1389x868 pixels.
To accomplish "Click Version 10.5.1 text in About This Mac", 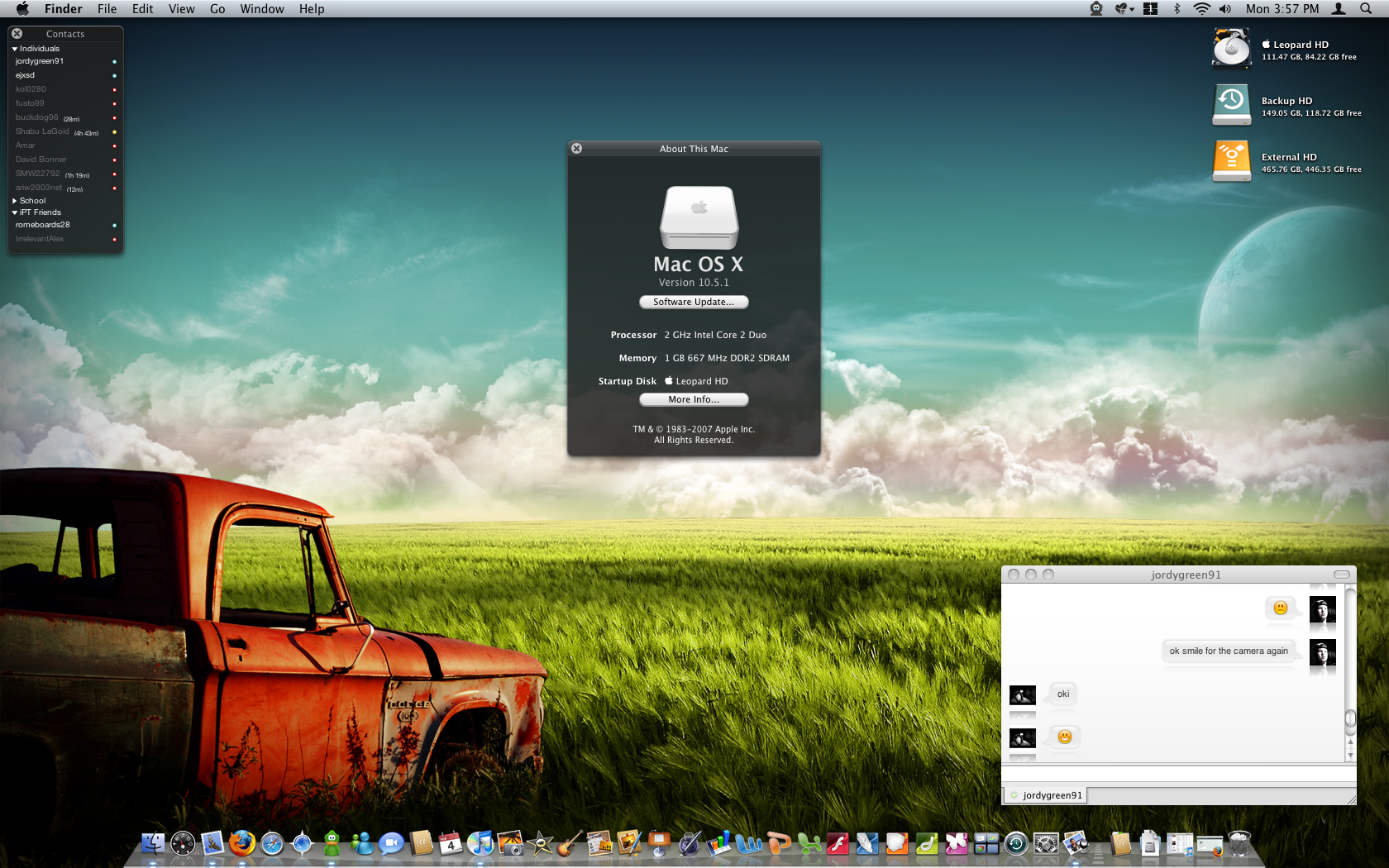I will point(694,283).
